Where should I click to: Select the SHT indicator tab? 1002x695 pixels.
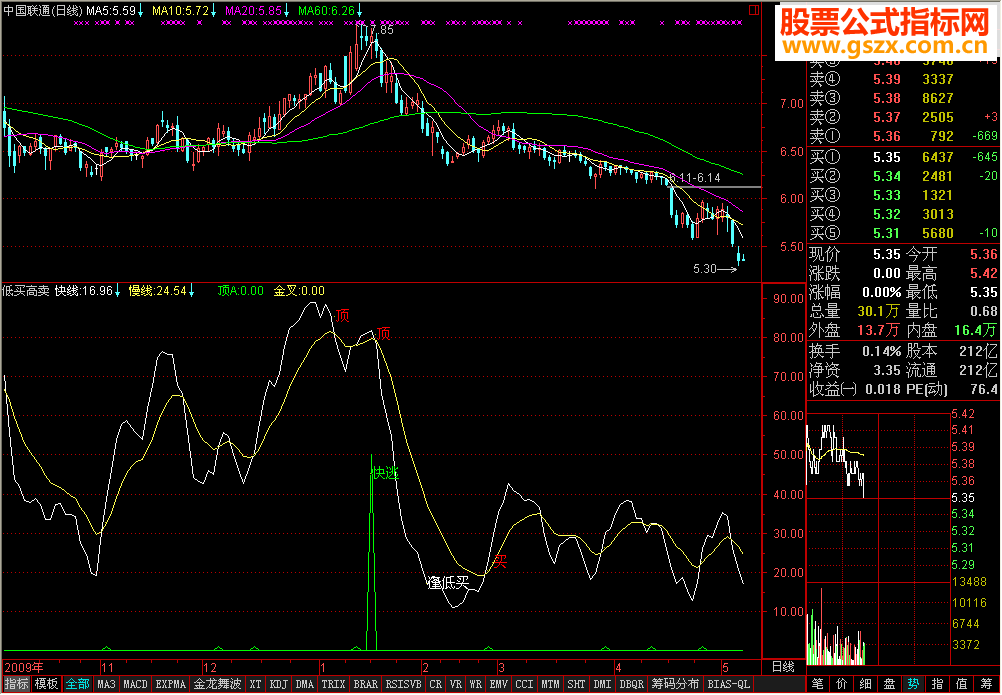coord(576,684)
